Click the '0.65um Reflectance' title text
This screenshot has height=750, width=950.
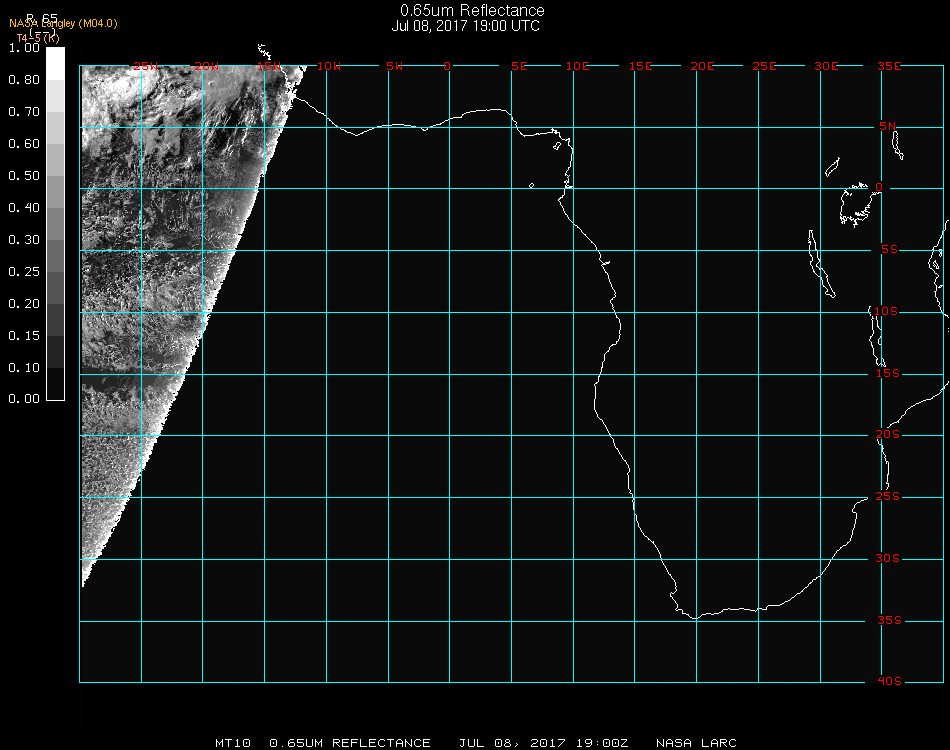pos(472,10)
